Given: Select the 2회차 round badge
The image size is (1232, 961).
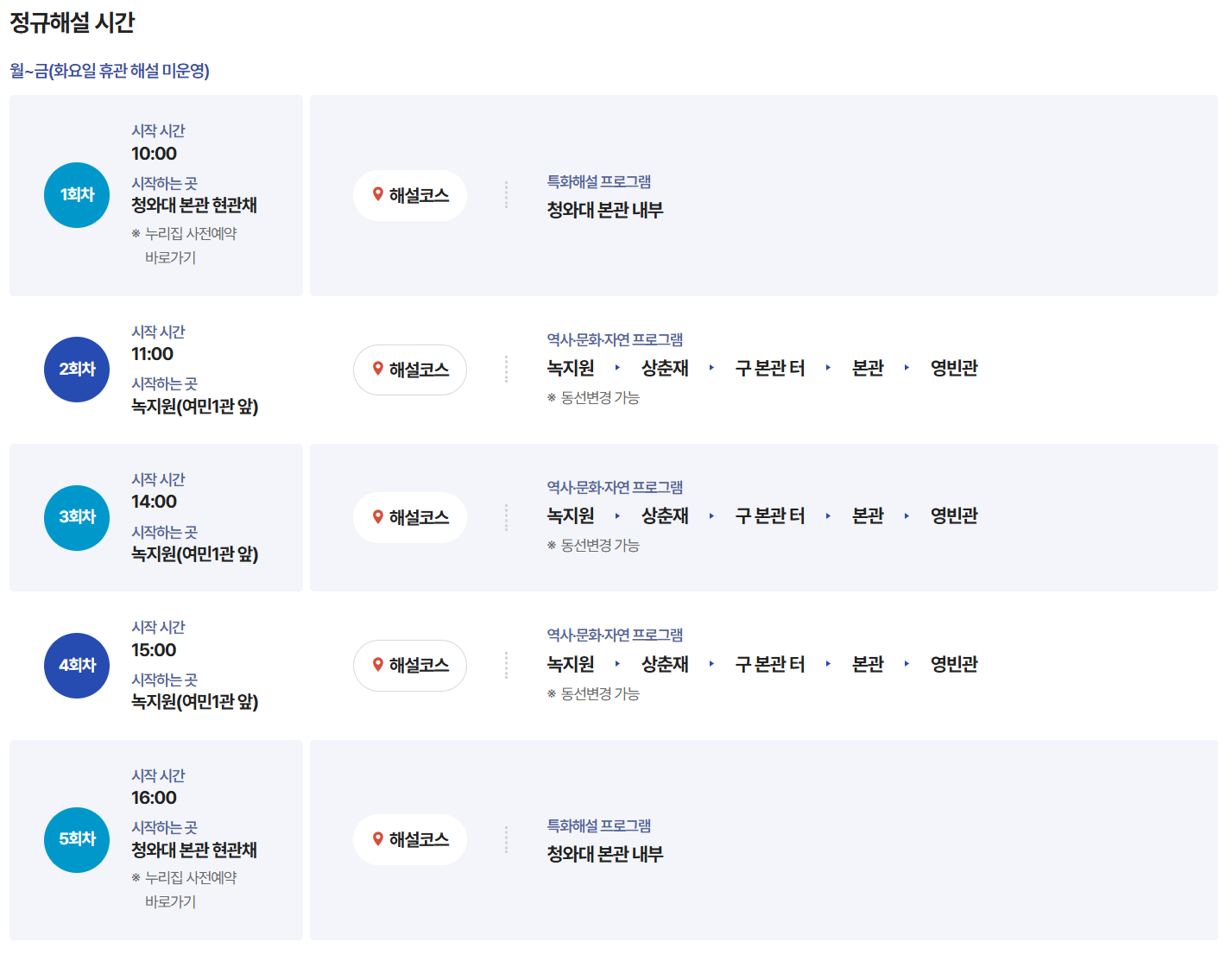Looking at the screenshot, I should (76, 369).
